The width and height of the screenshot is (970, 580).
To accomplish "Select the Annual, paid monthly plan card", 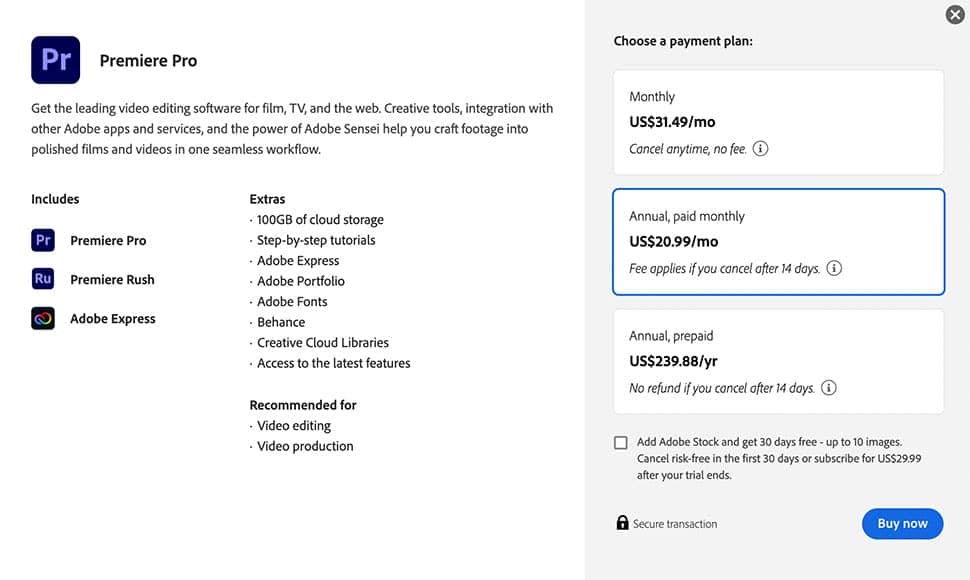I will [778, 242].
